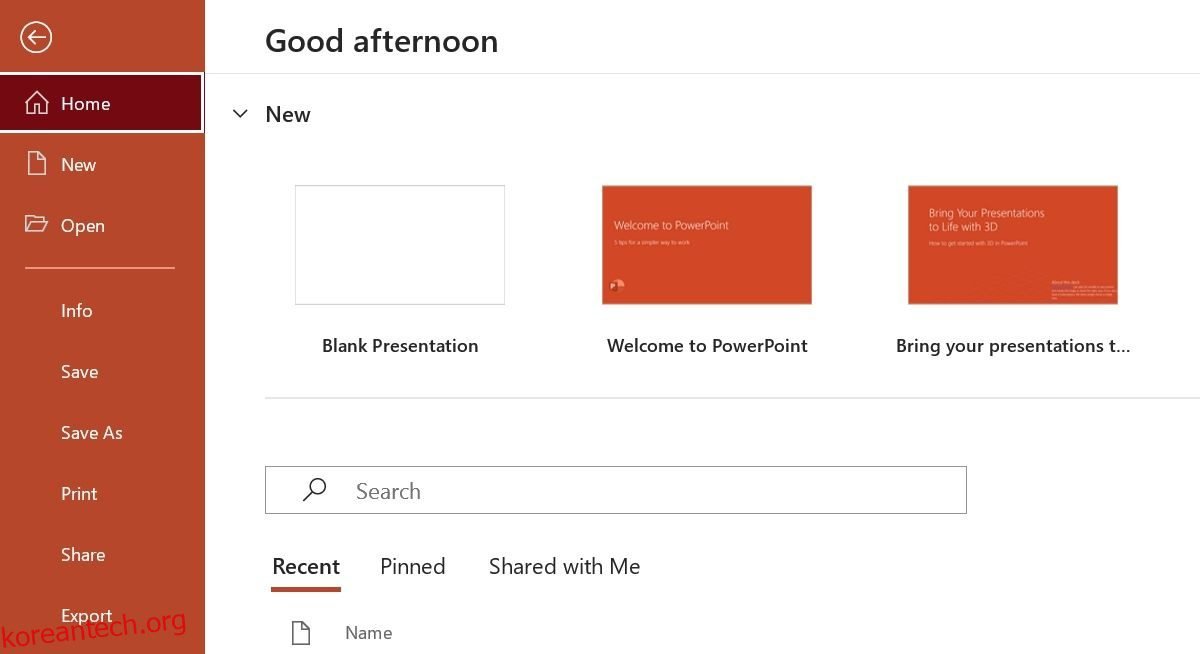Select the Recent tab
The width and height of the screenshot is (1200, 654).
[305, 566]
